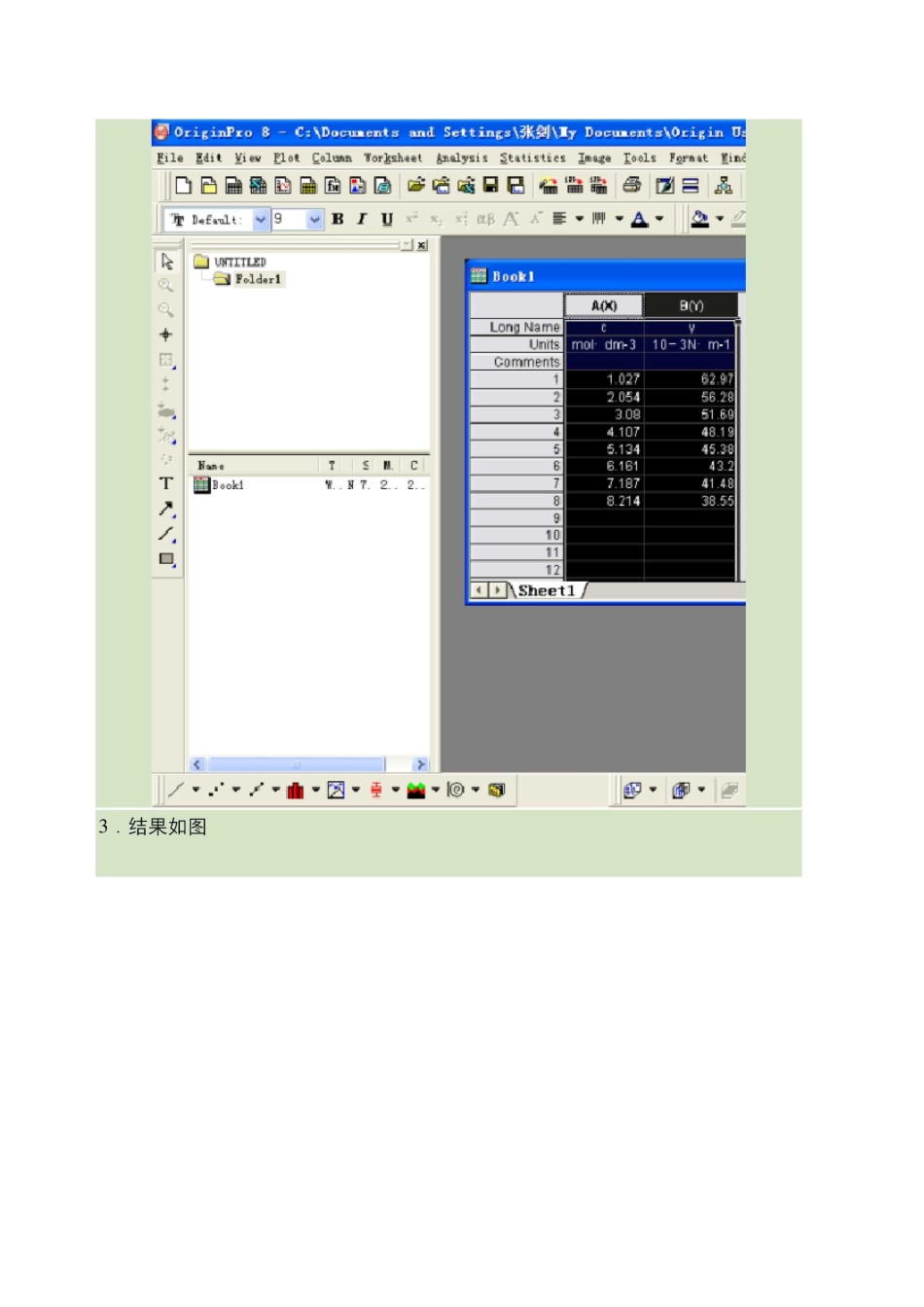Expand the Scatter plot type dropdown

[236, 790]
